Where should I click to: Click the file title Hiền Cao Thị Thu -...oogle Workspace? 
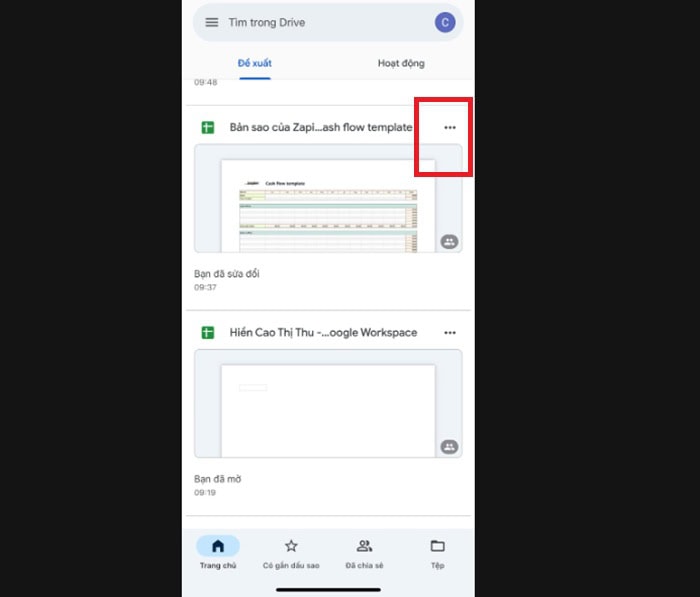(x=323, y=333)
